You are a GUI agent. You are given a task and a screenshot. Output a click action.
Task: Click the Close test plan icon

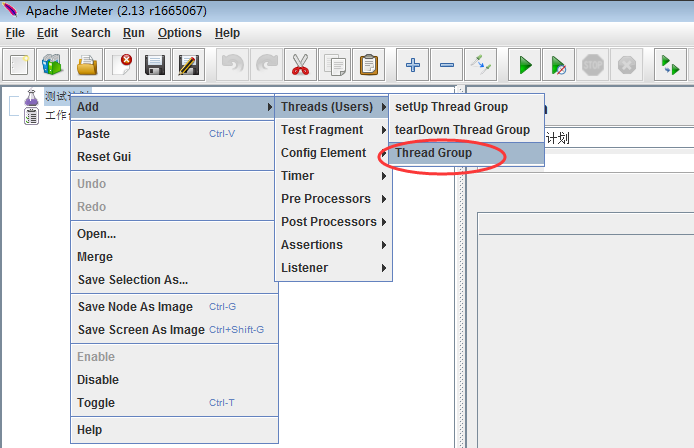pos(121,65)
